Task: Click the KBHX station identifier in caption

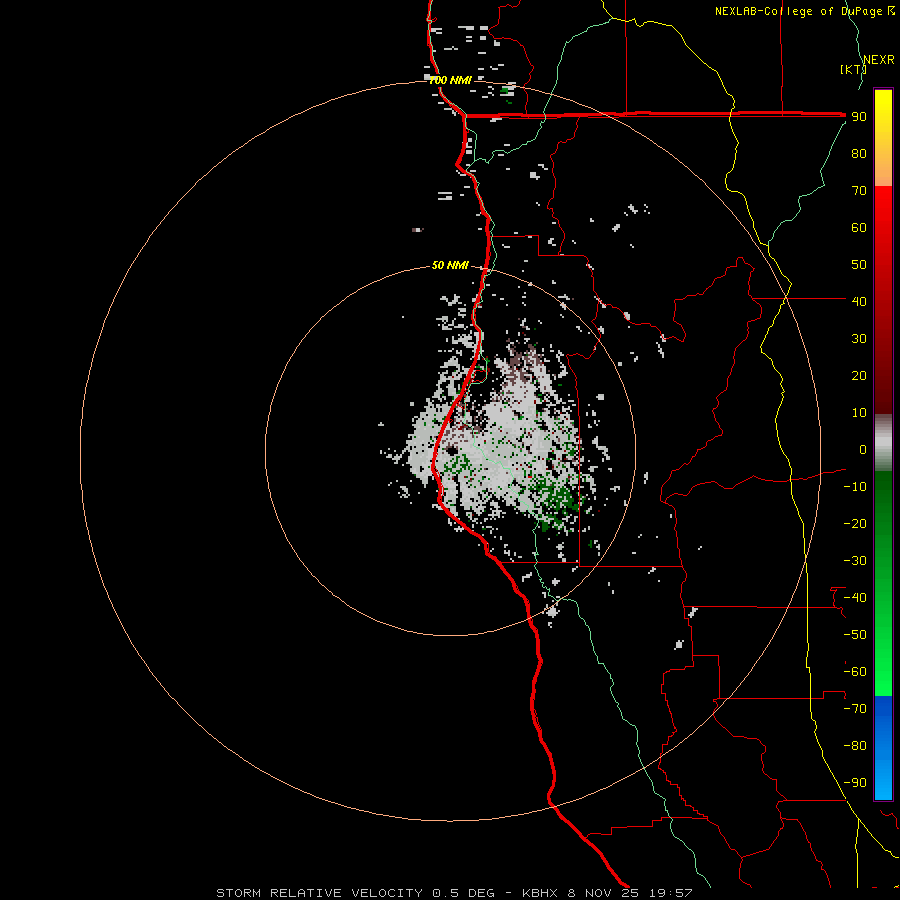Action: click(x=540, y=893)
